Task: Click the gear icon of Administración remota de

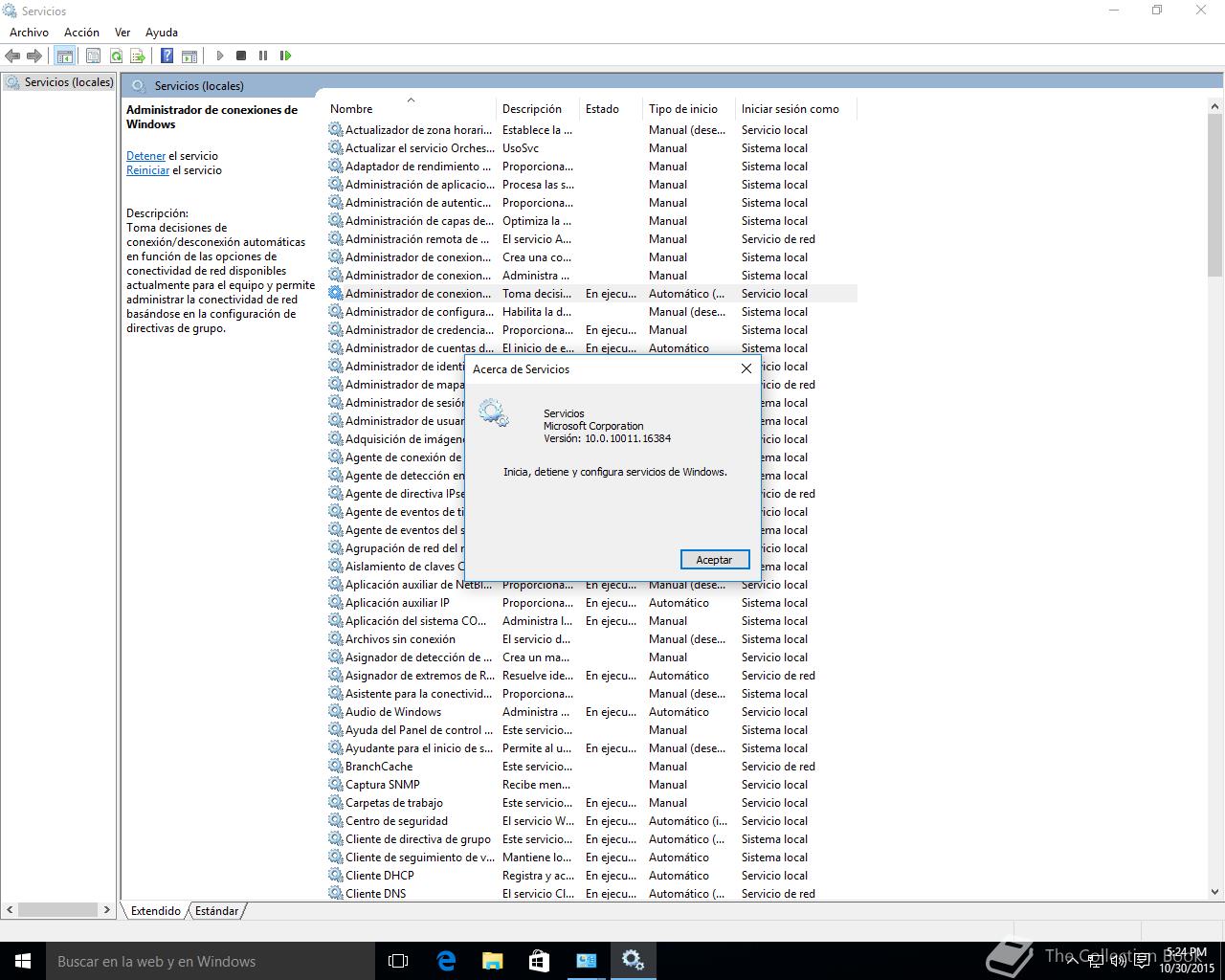Action: (335, 238)
